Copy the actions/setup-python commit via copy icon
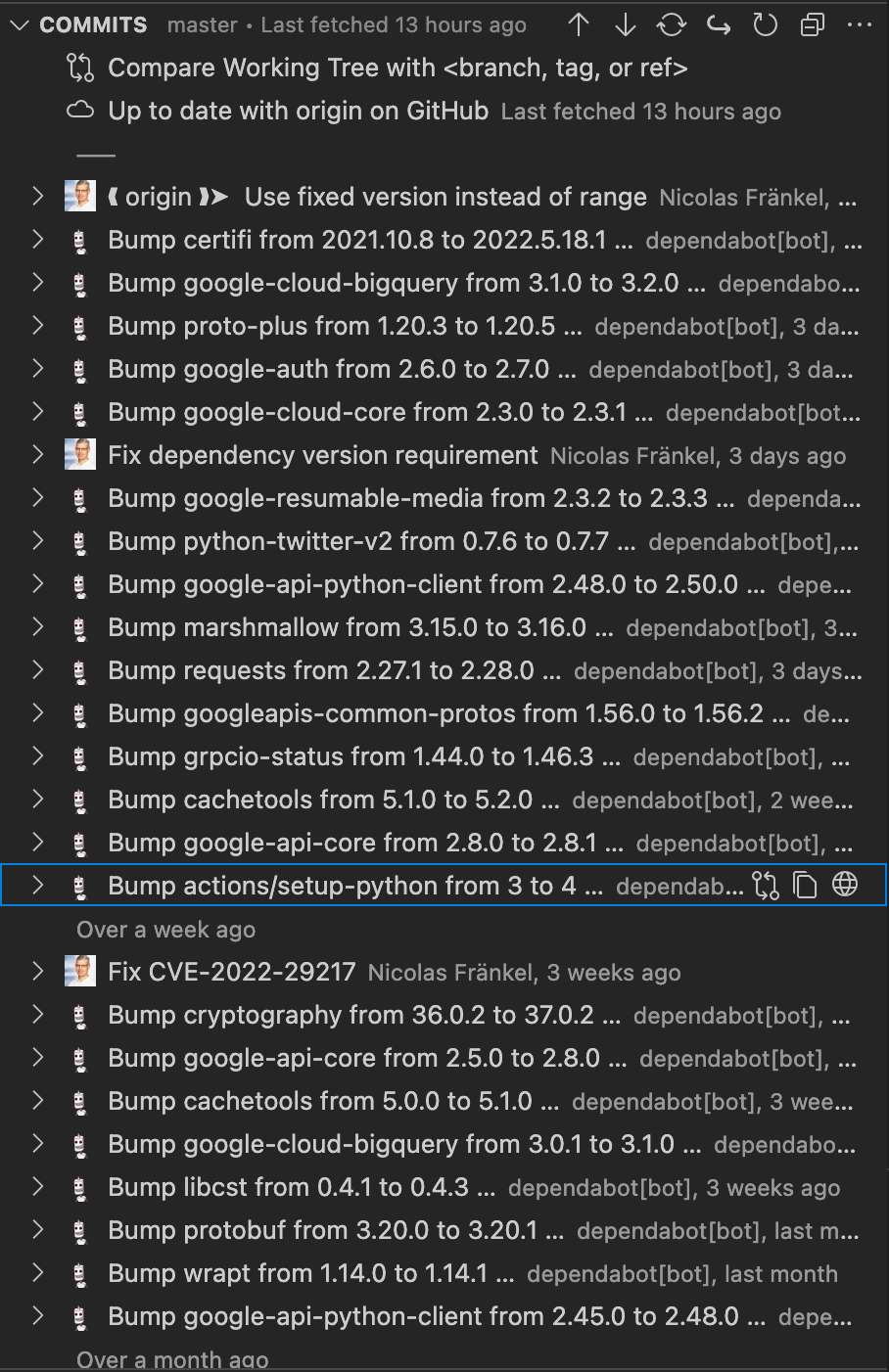The image size is (889, 1372). (805, 886)
